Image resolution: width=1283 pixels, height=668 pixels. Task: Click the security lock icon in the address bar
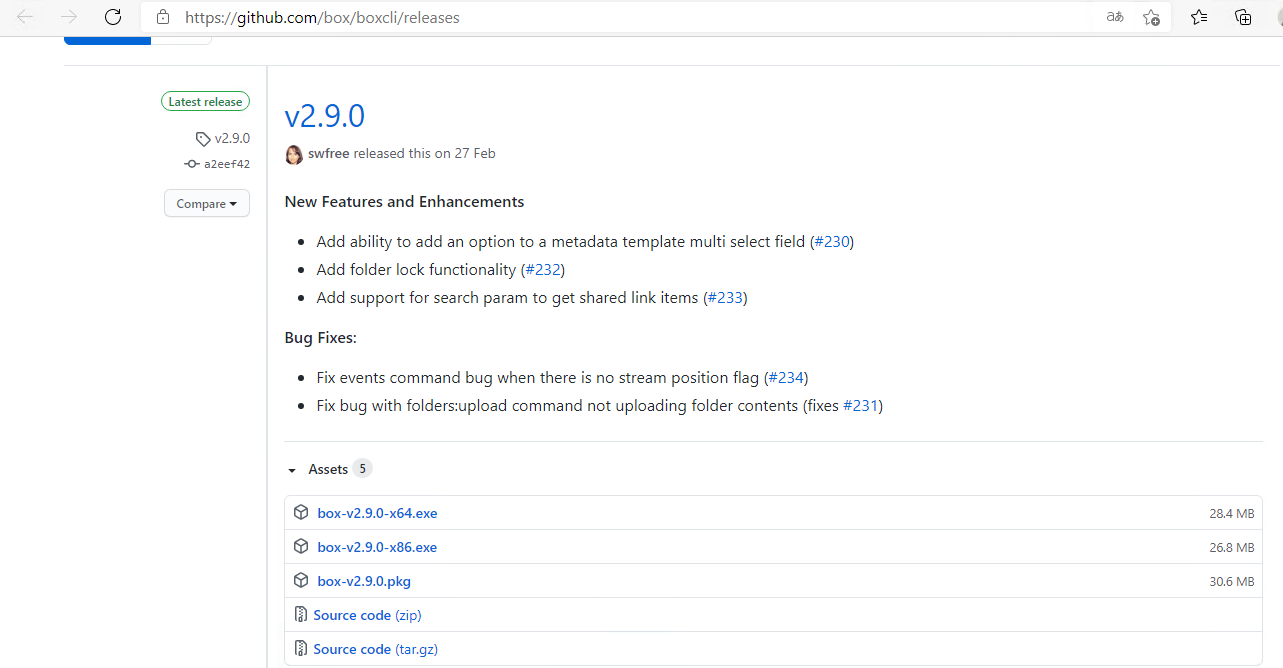[162, 17]
